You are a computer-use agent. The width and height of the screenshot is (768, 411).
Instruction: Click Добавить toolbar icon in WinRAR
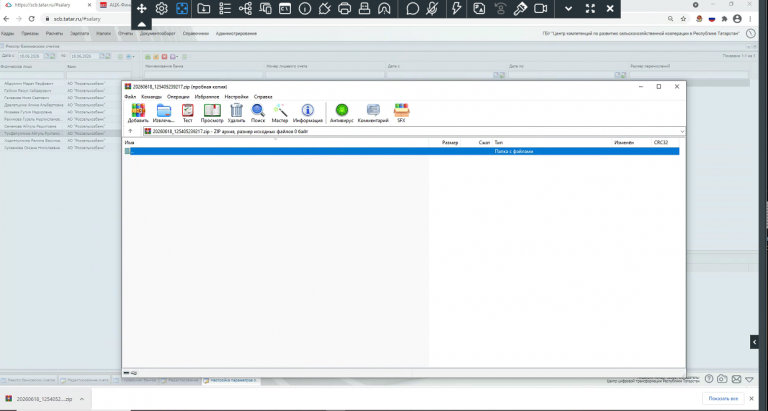click(138, 113)
